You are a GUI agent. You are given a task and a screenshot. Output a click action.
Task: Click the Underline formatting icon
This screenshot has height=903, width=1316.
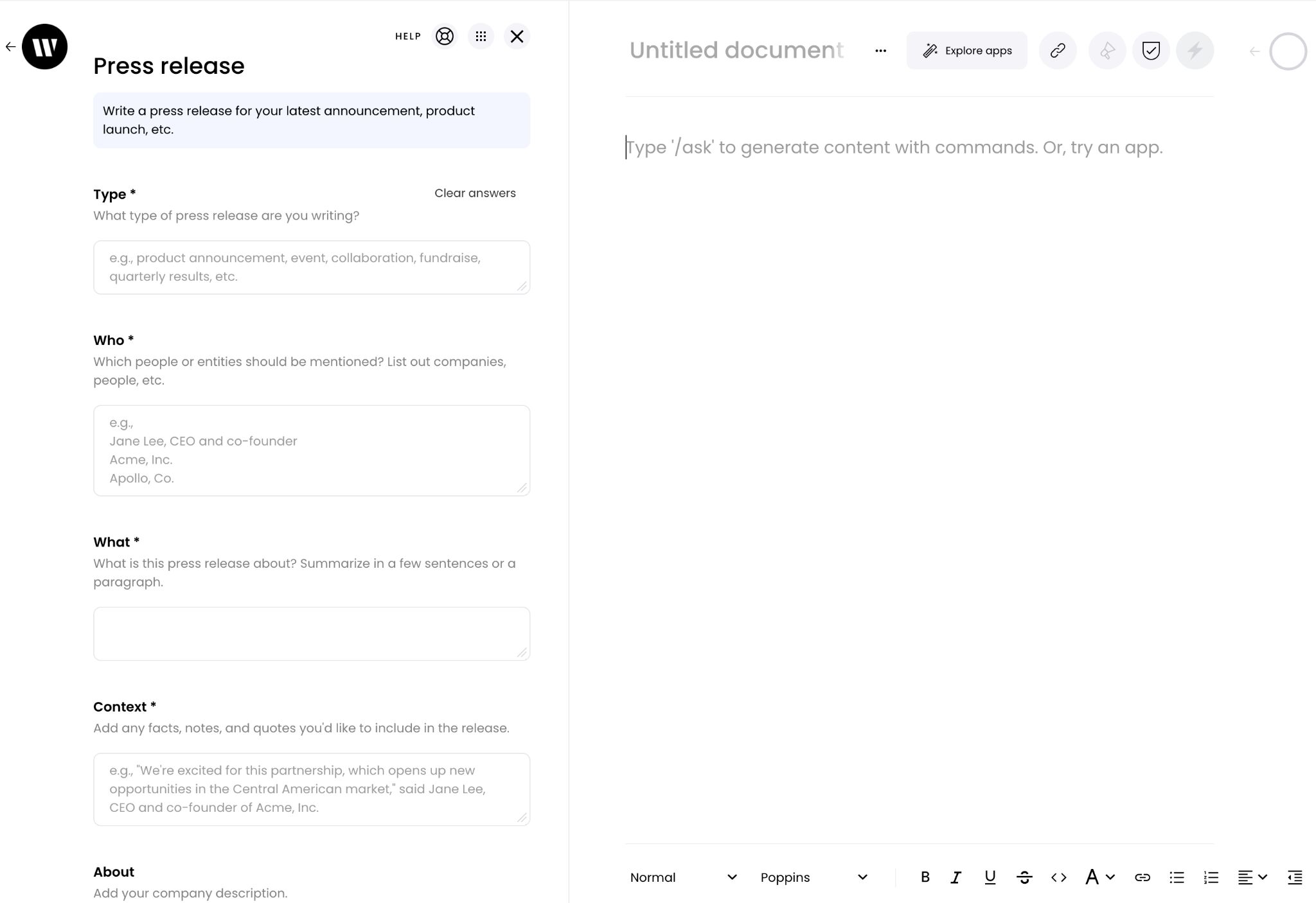point(989,877)
